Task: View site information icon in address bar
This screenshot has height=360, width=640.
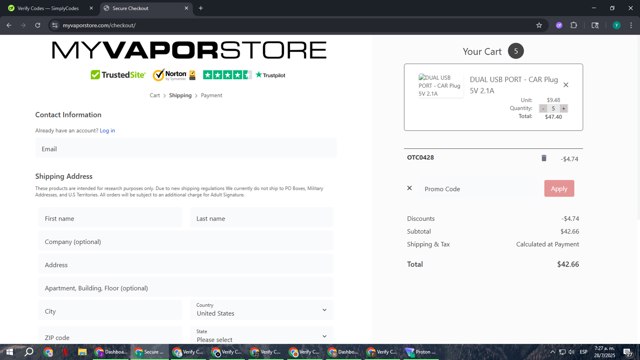Action: 55,25
